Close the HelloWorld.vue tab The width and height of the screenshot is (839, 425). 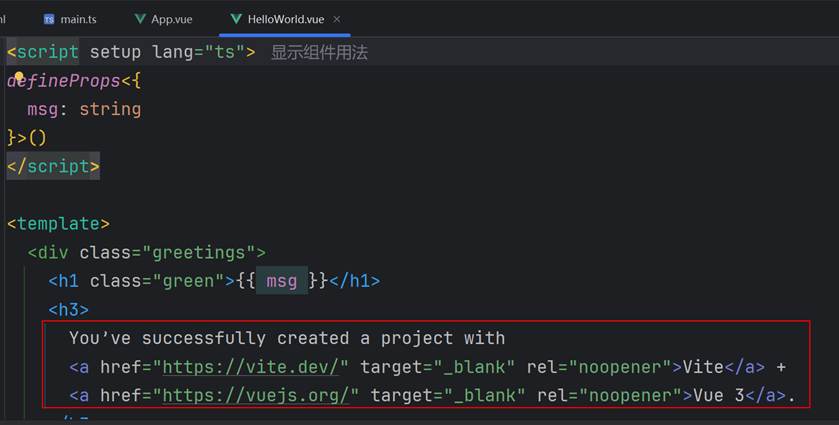[x=337, y=19]
